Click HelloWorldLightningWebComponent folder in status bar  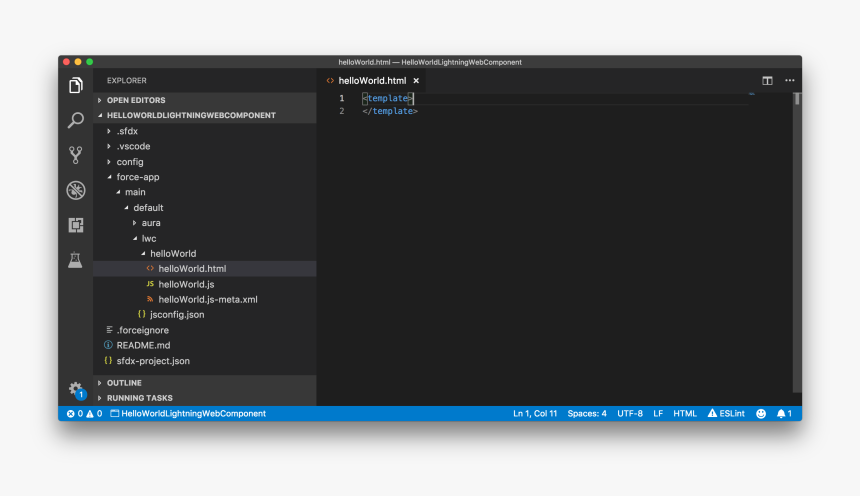point(188,414)
